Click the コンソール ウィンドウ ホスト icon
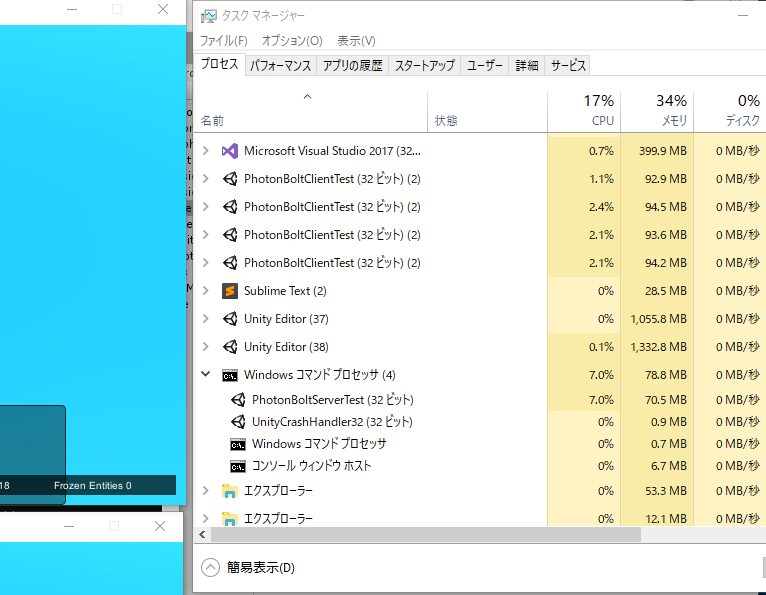 click(x=238, y=467)
